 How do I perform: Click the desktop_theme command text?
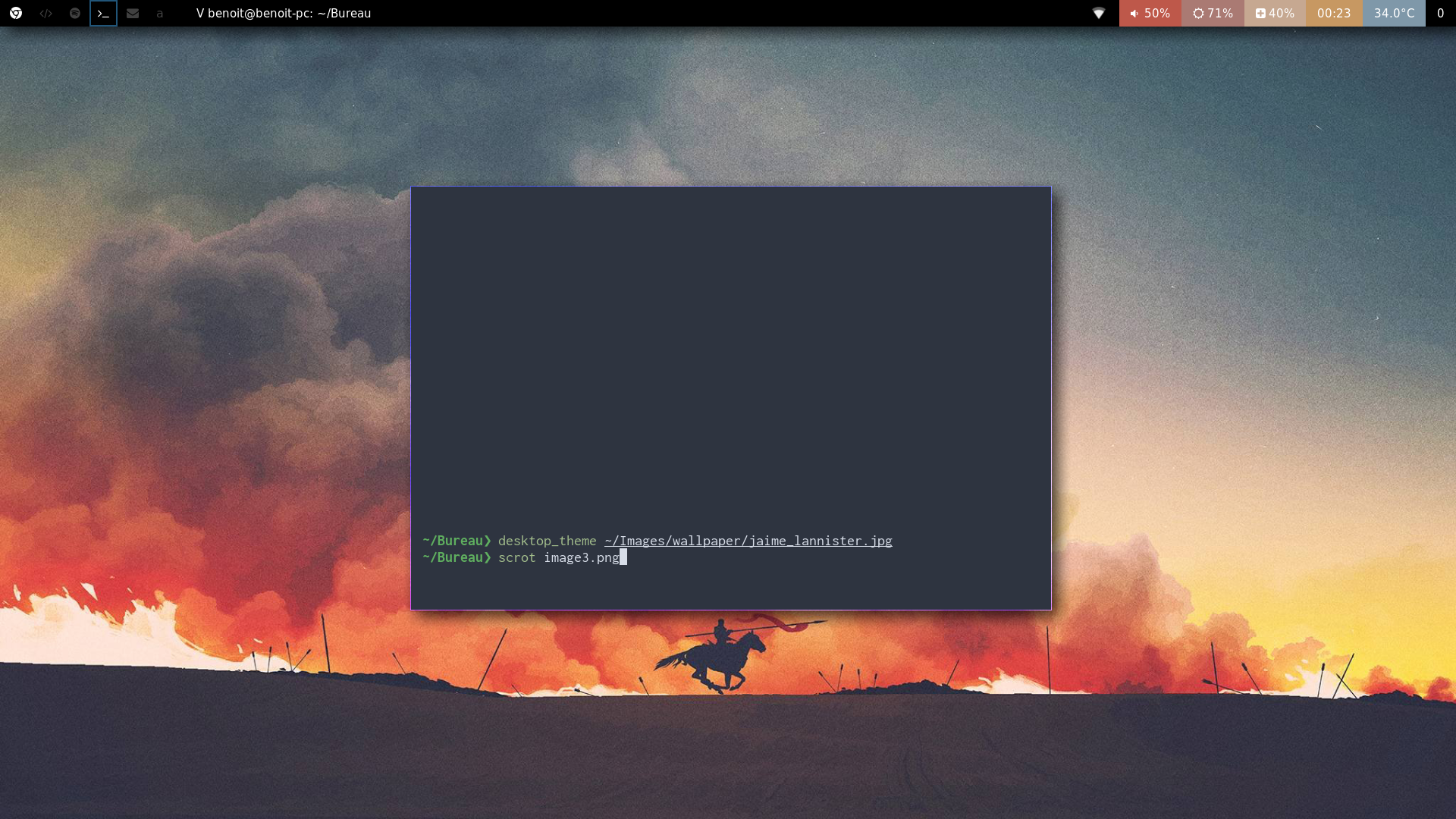click(547, 541)
